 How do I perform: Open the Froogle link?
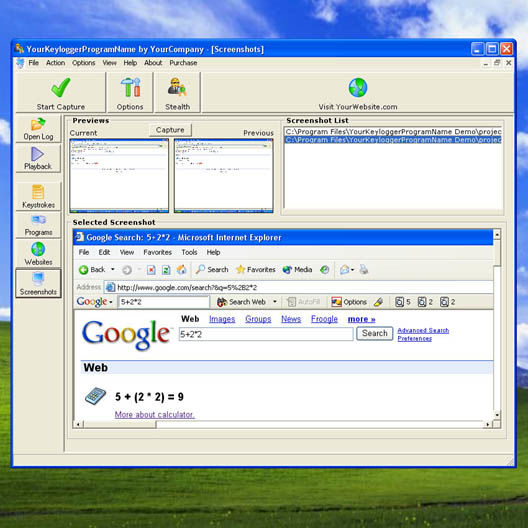(x=324, y=319)
